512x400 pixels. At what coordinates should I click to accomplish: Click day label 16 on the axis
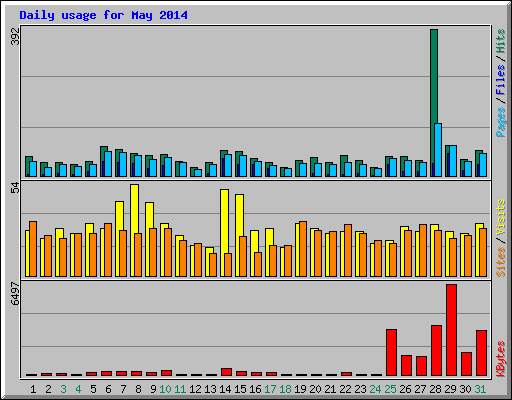255,389
